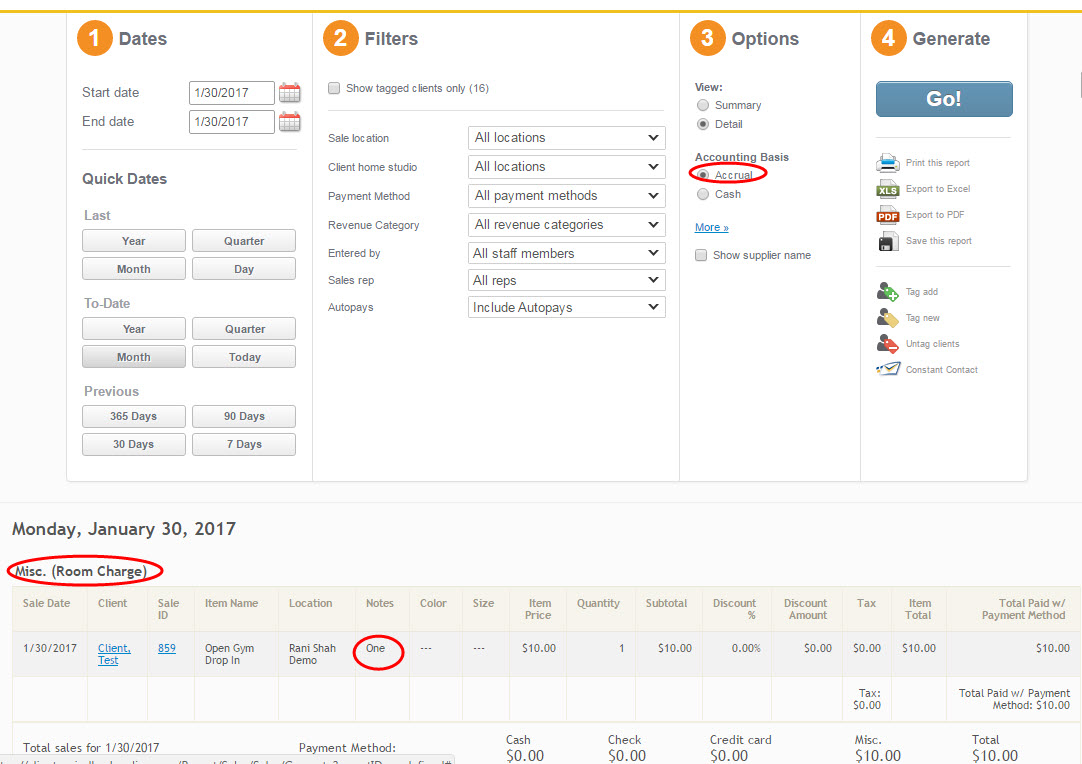Click into the Start date field

click(x=231, y=93)
